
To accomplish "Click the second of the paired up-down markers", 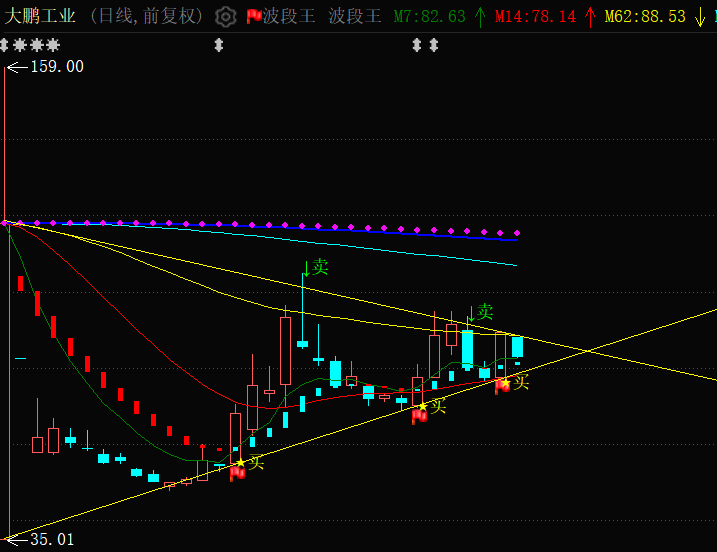I will point(434,45).
